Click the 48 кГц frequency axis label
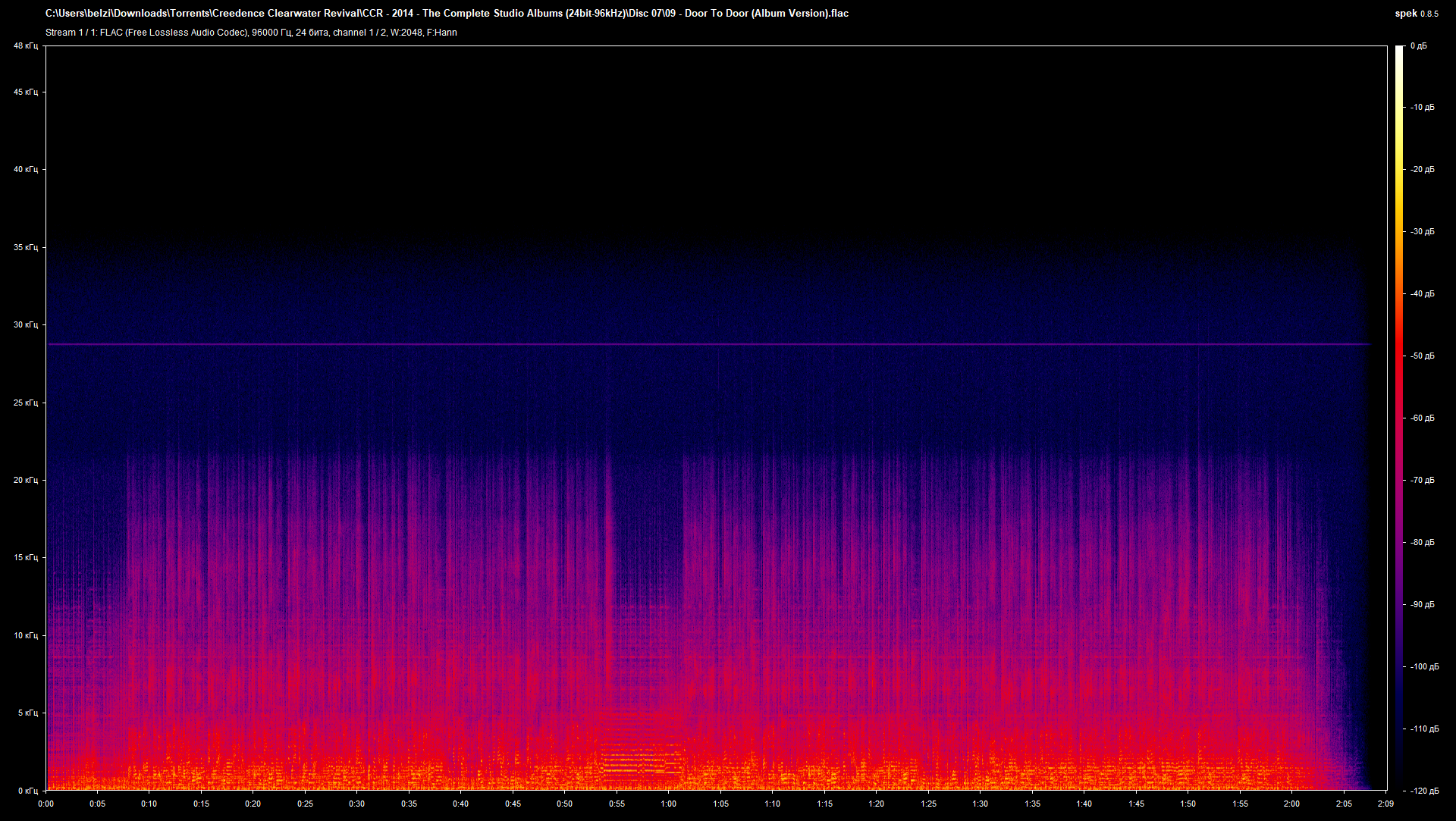This screenshot has height=821, width=1456. point(25,45)
